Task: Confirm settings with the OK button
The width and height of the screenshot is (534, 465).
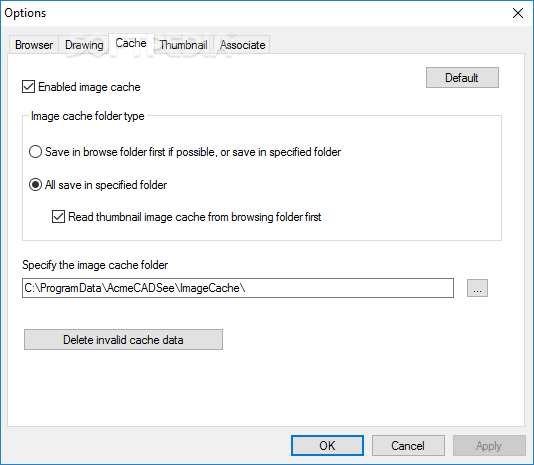Action: click(x=327, y=446)
